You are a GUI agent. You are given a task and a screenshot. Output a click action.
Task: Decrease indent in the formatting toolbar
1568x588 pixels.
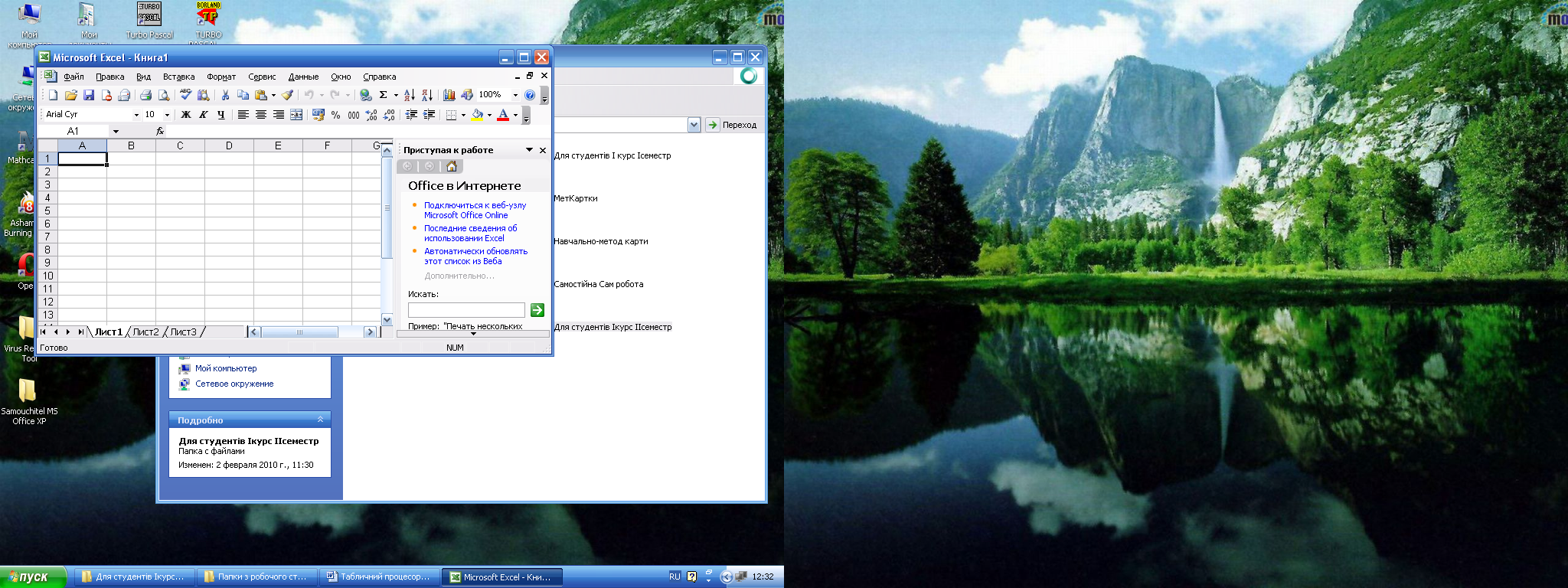pos(411,115)
